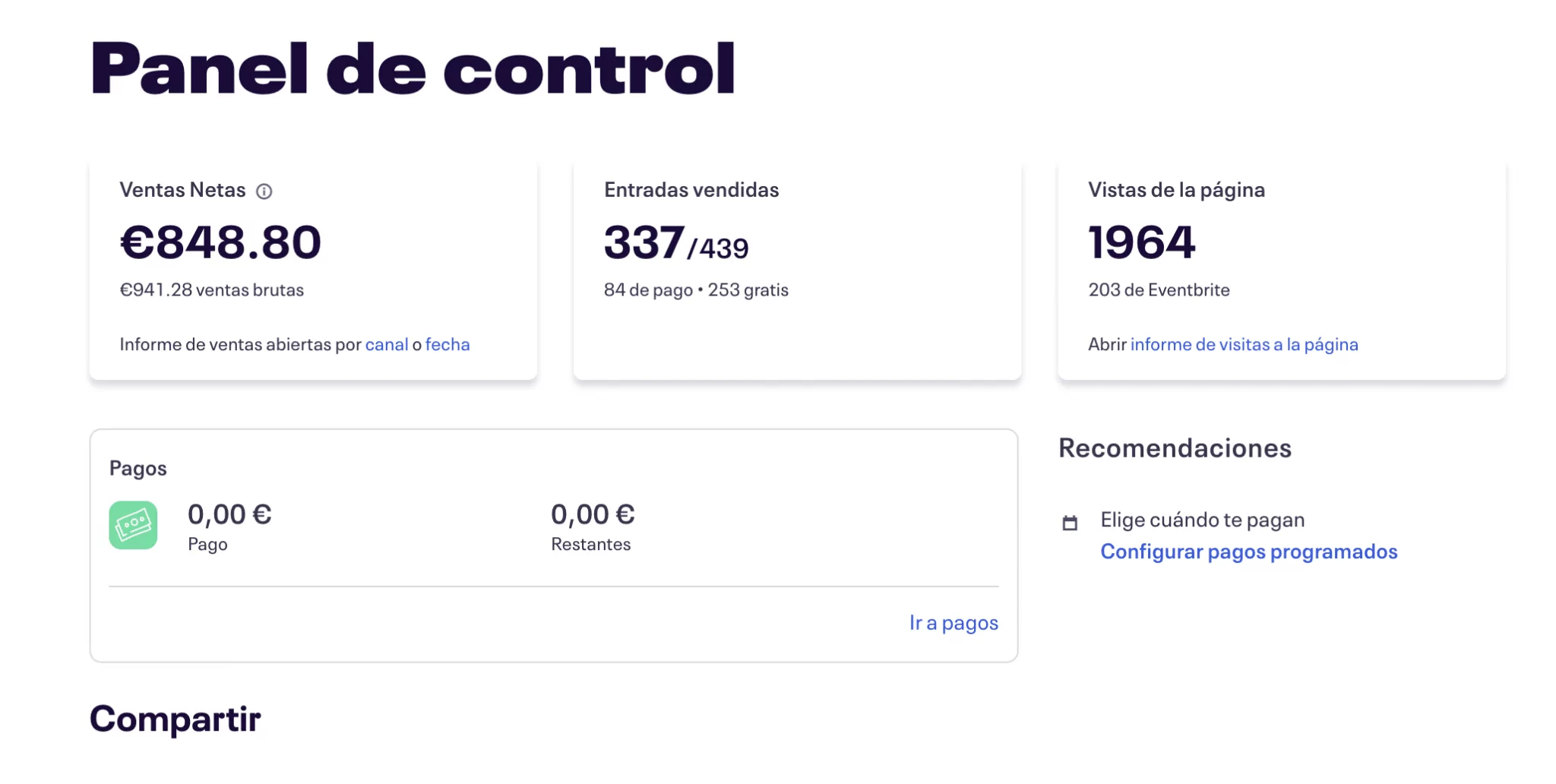Select the 0,00 € Restantes amount
The image size is (1556, 784).
tap(593, 514)
